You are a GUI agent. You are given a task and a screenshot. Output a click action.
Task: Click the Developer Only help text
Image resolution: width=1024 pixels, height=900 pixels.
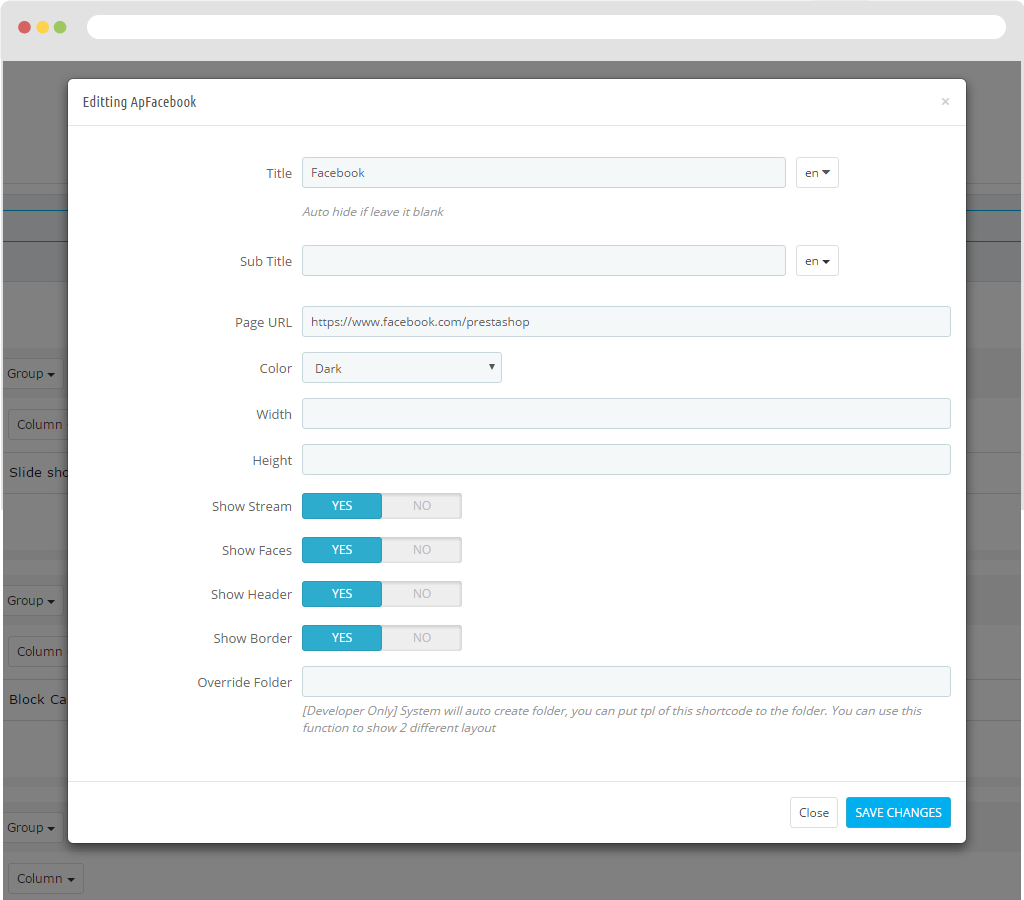(612, 719)
